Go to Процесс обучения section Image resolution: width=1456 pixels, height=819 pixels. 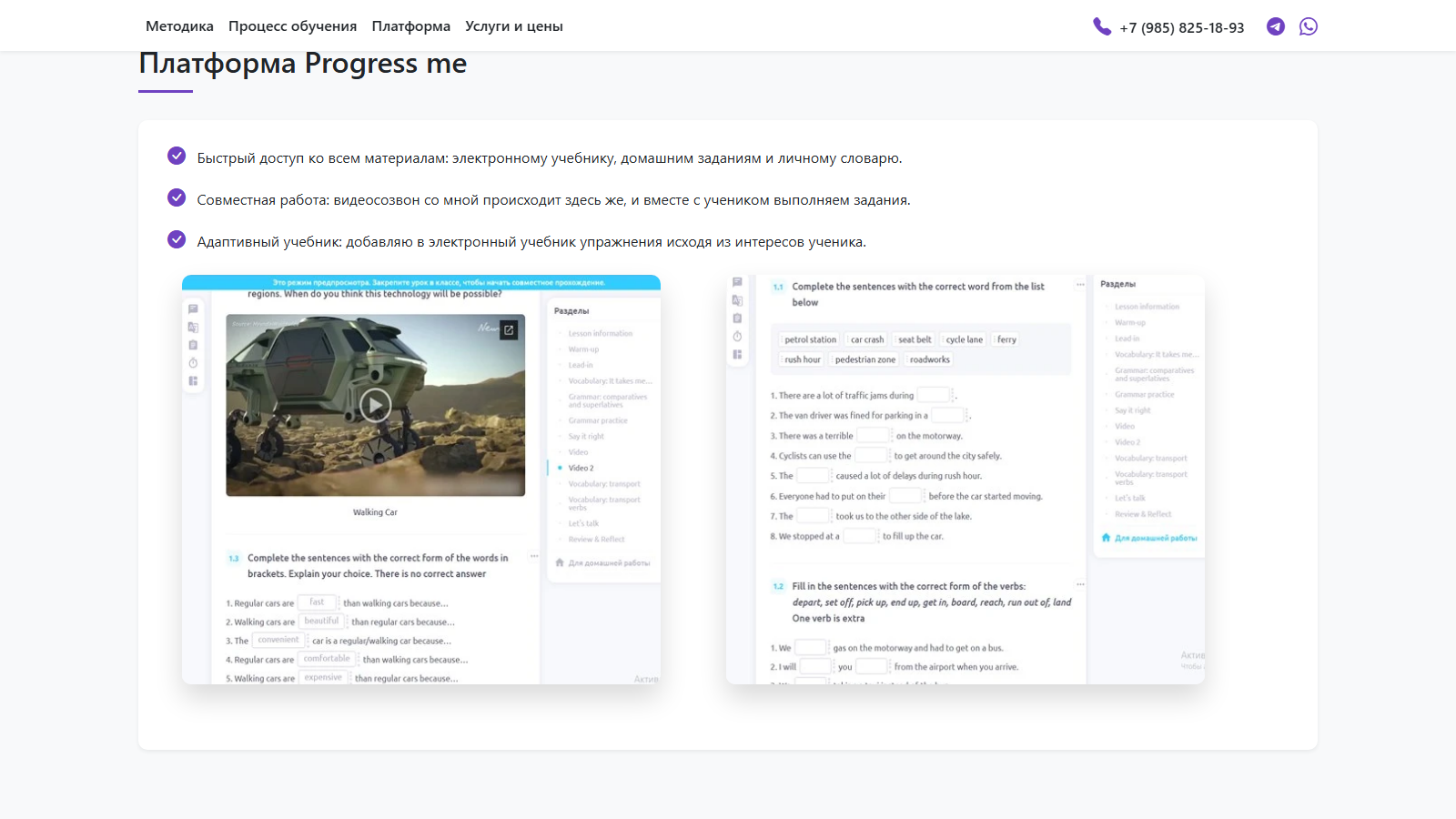pyautogui.click(x=292, y=26)
